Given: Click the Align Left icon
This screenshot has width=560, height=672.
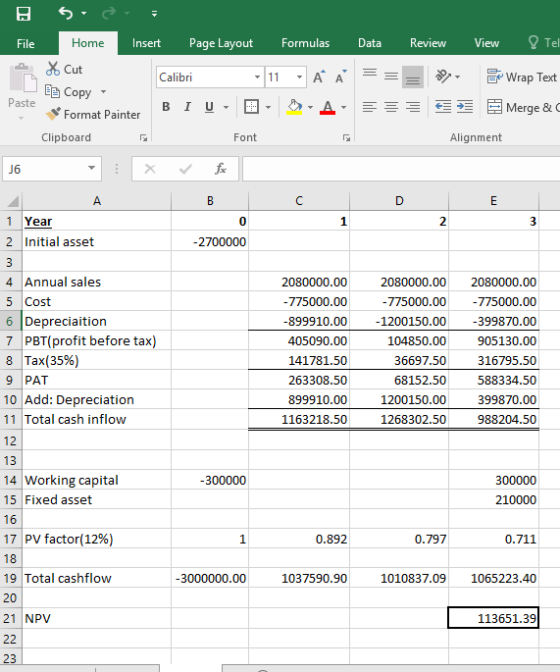Looking at the screenshot, I should tap(369, 106).
